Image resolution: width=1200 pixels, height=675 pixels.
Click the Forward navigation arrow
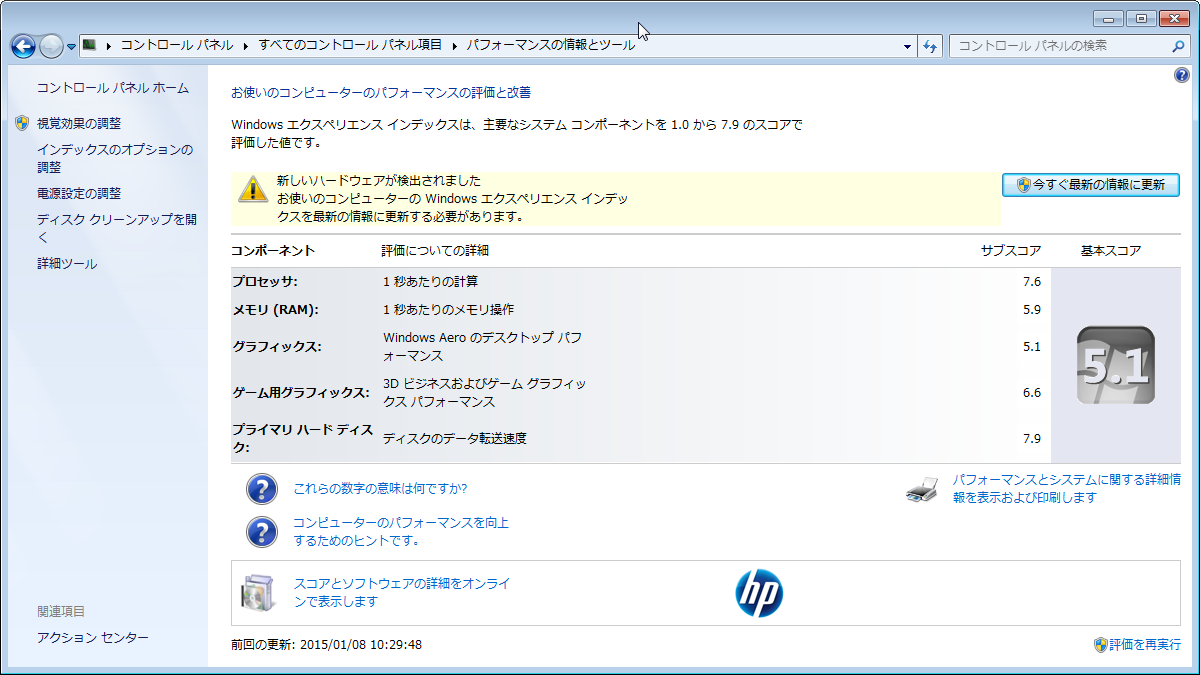tap(51, 45)
